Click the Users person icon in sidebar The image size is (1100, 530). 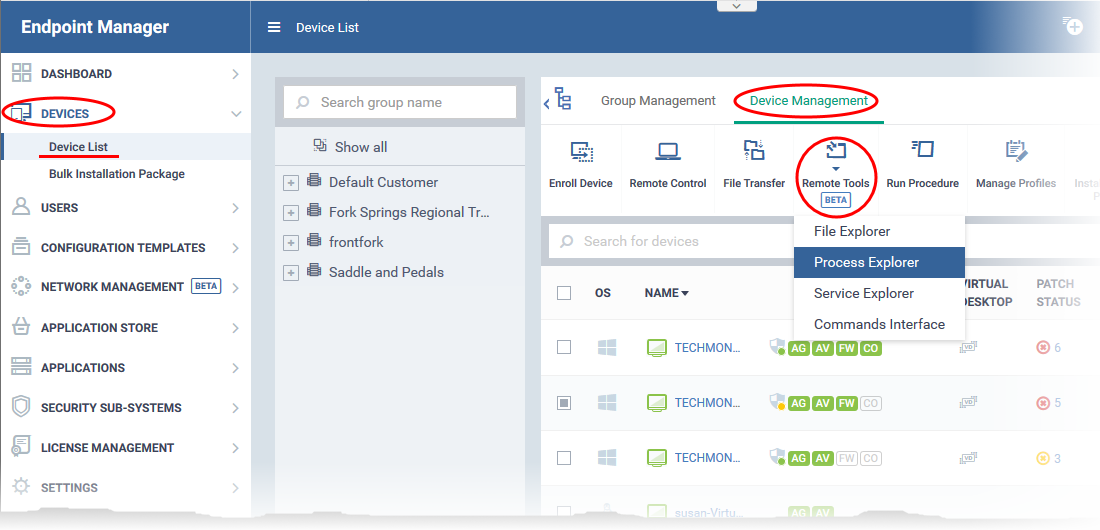point(22,206)
